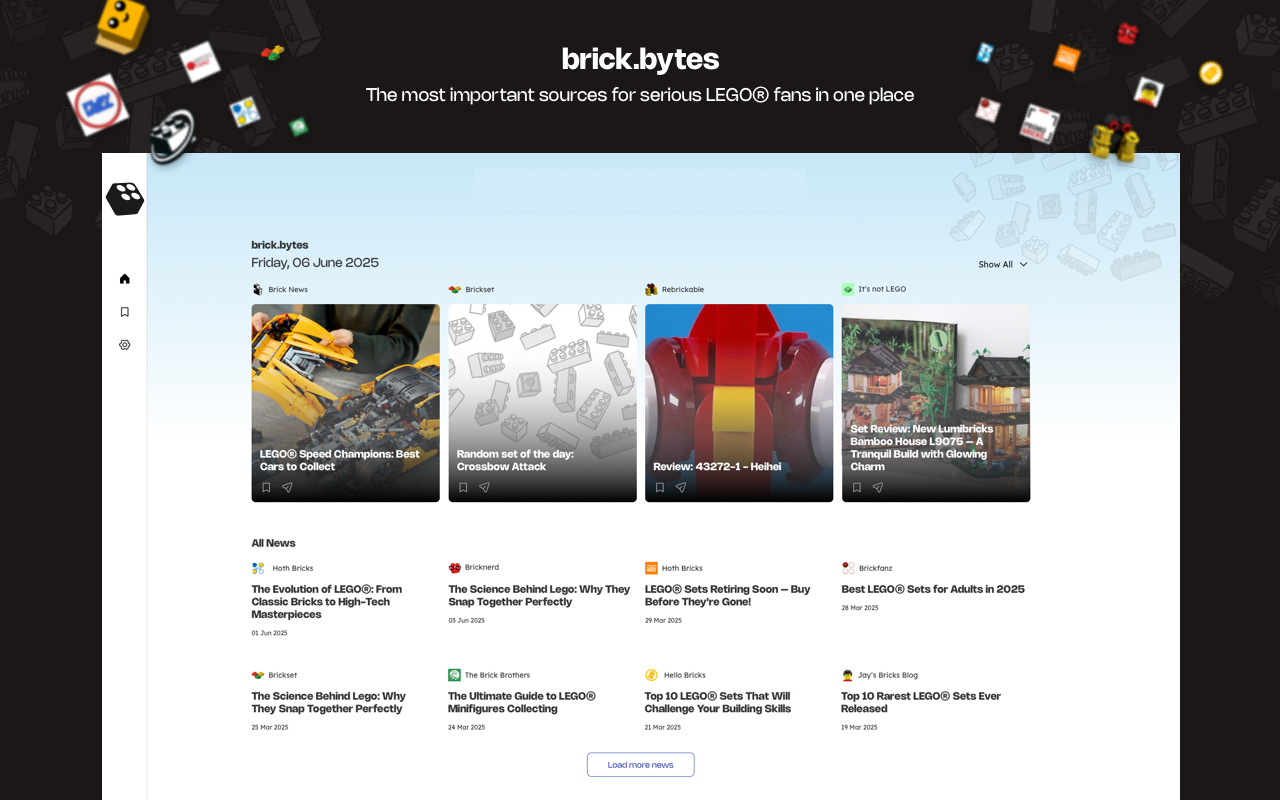This screenshot has width=1280, height=800.
Task: Click Load more news button
Action: [x=640, y=765]
